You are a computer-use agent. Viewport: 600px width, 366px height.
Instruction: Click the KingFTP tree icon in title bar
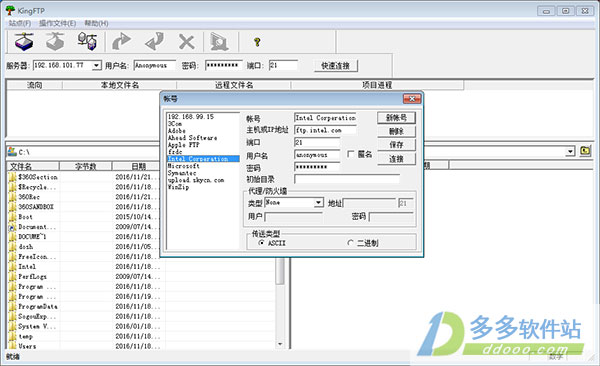click(10, 10)
